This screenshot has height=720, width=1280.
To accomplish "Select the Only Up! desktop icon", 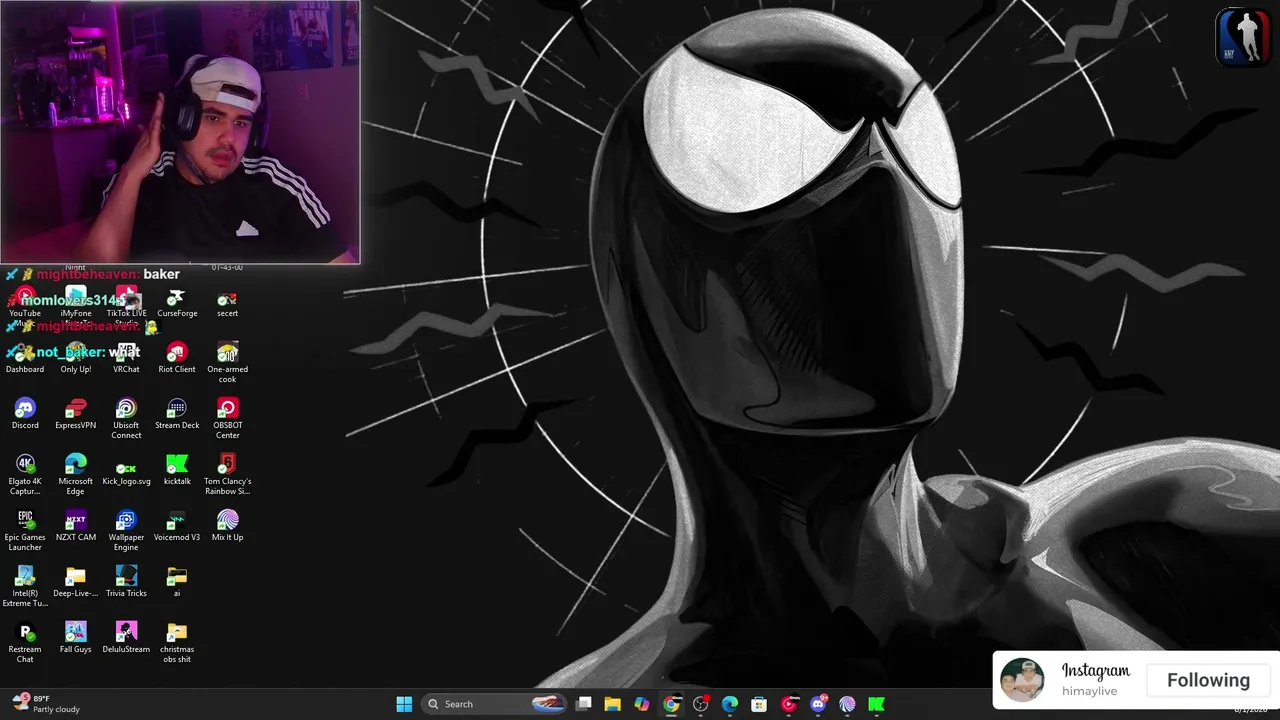I will pyautogui.click(x=76, y=357).
